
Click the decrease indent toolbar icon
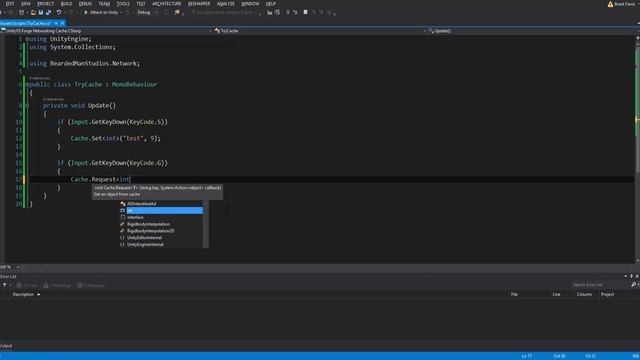269,13
